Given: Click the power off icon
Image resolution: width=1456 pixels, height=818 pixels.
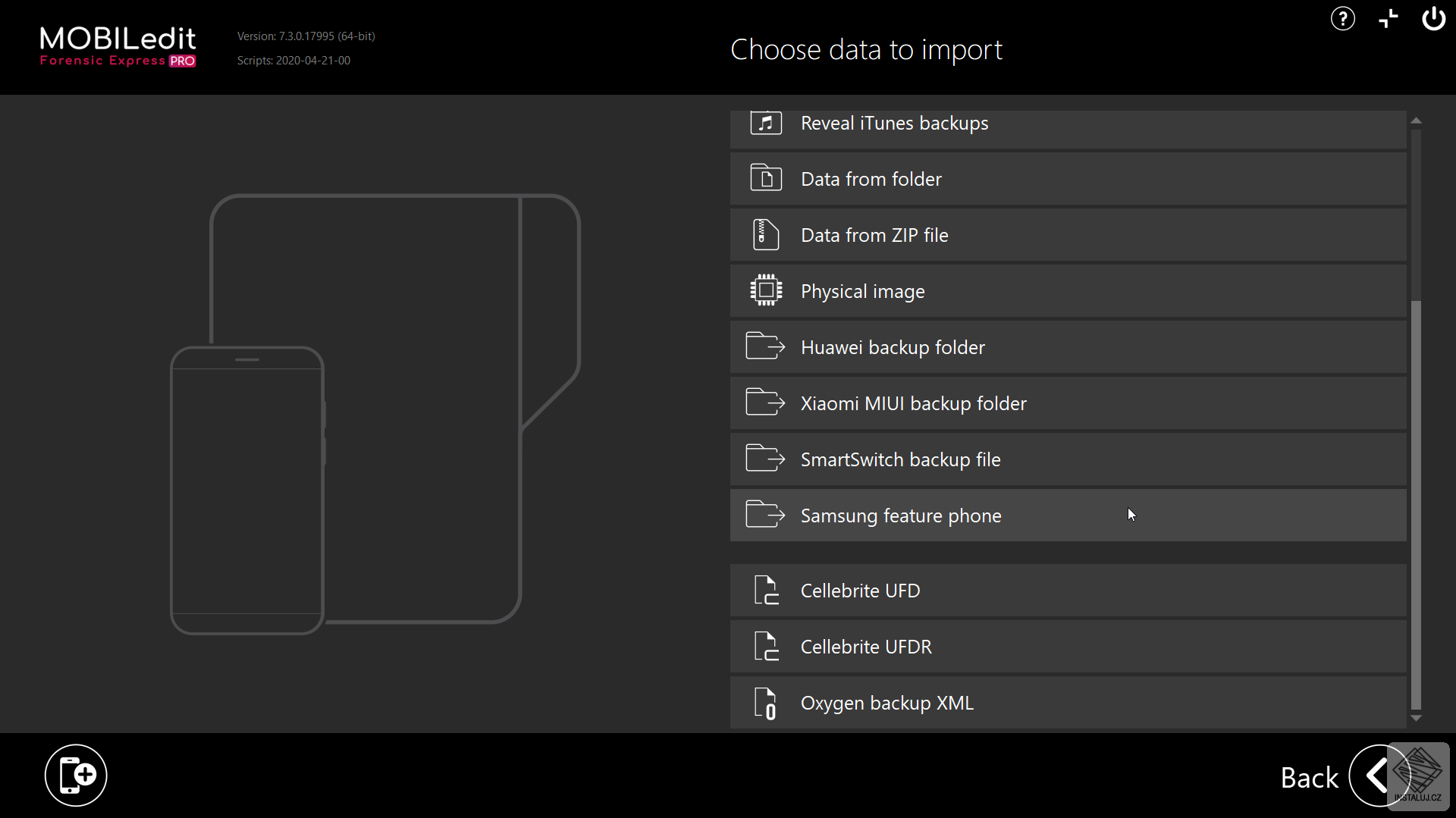Looking at the screenshot, I should tap(1434, 18).
